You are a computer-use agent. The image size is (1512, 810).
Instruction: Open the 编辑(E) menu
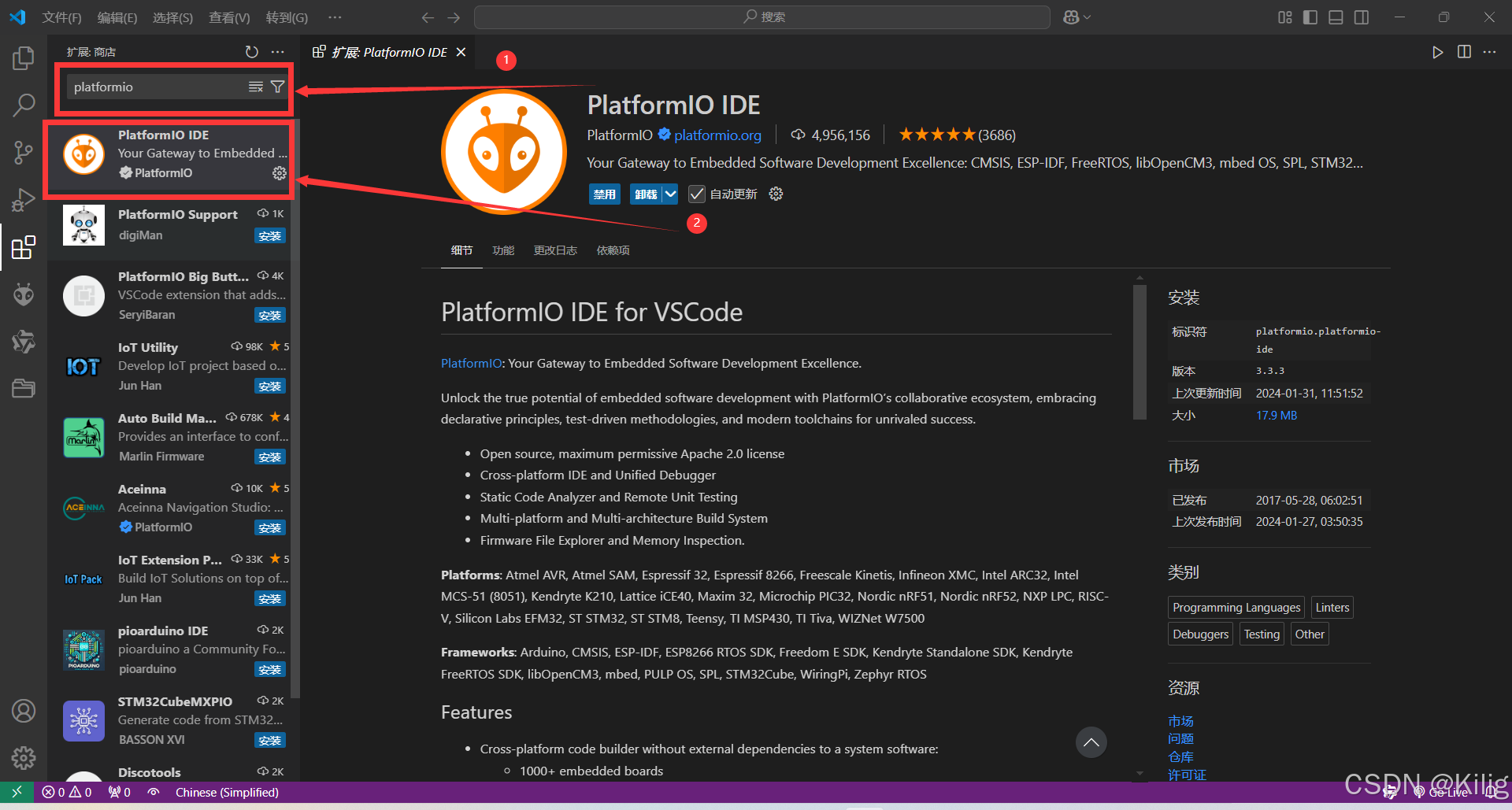(117, 17)
